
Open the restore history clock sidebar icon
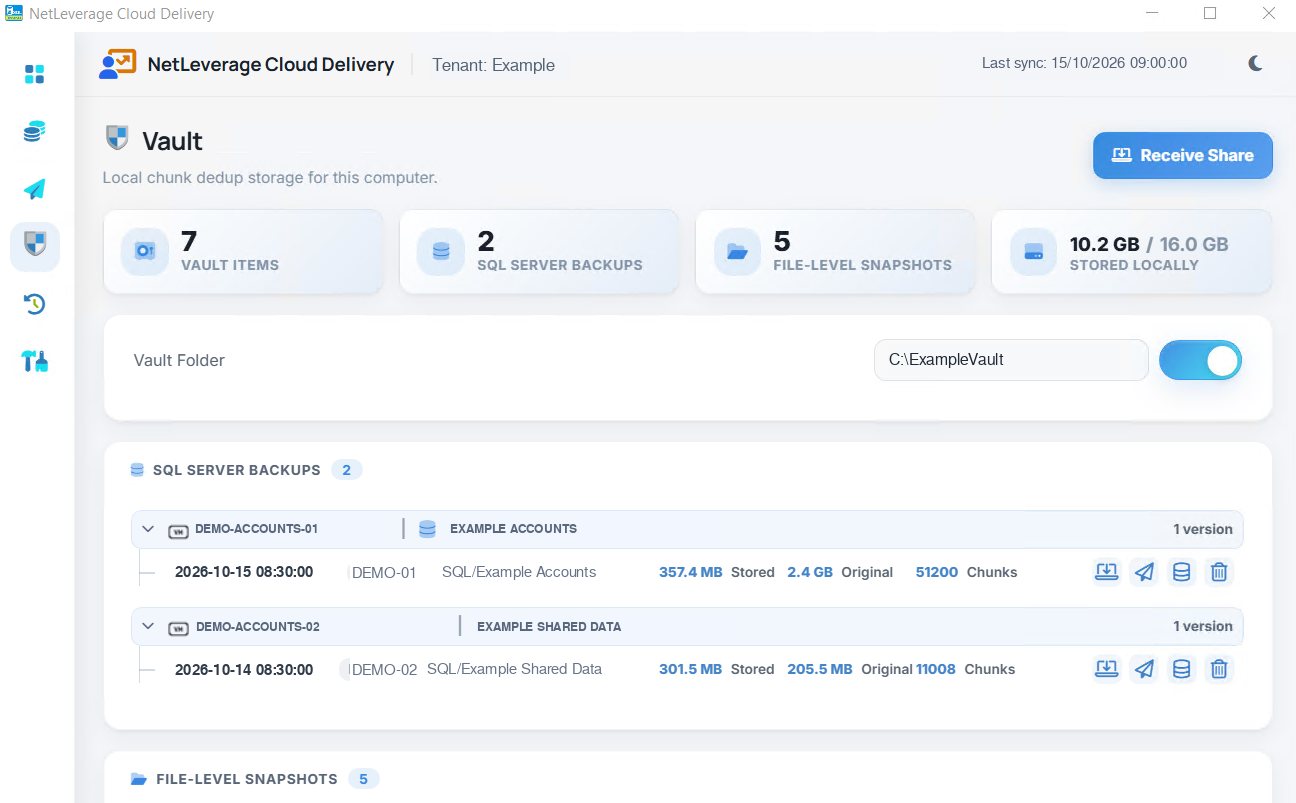(35, 303)
